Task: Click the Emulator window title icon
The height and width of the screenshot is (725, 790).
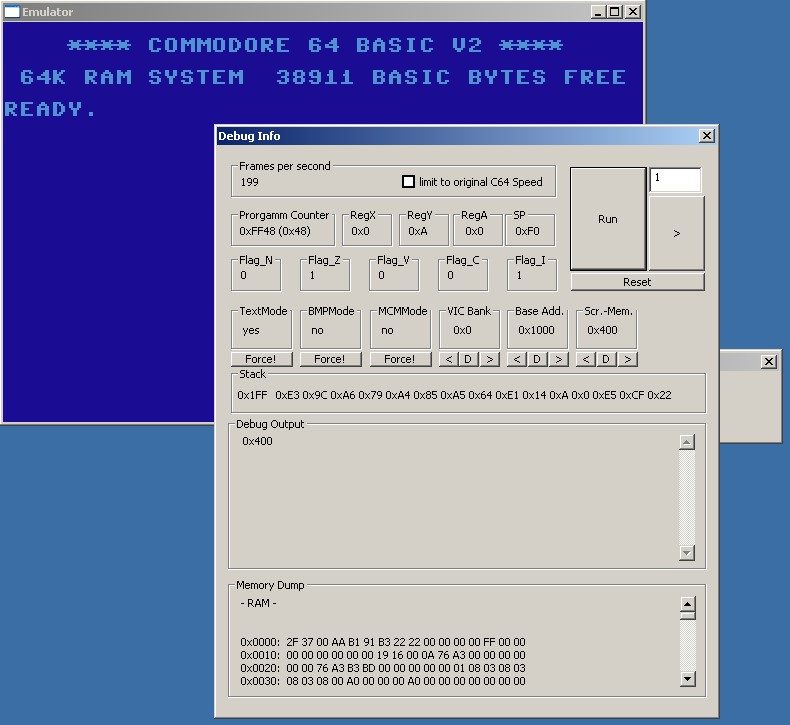Action: (x=12, y=12)
